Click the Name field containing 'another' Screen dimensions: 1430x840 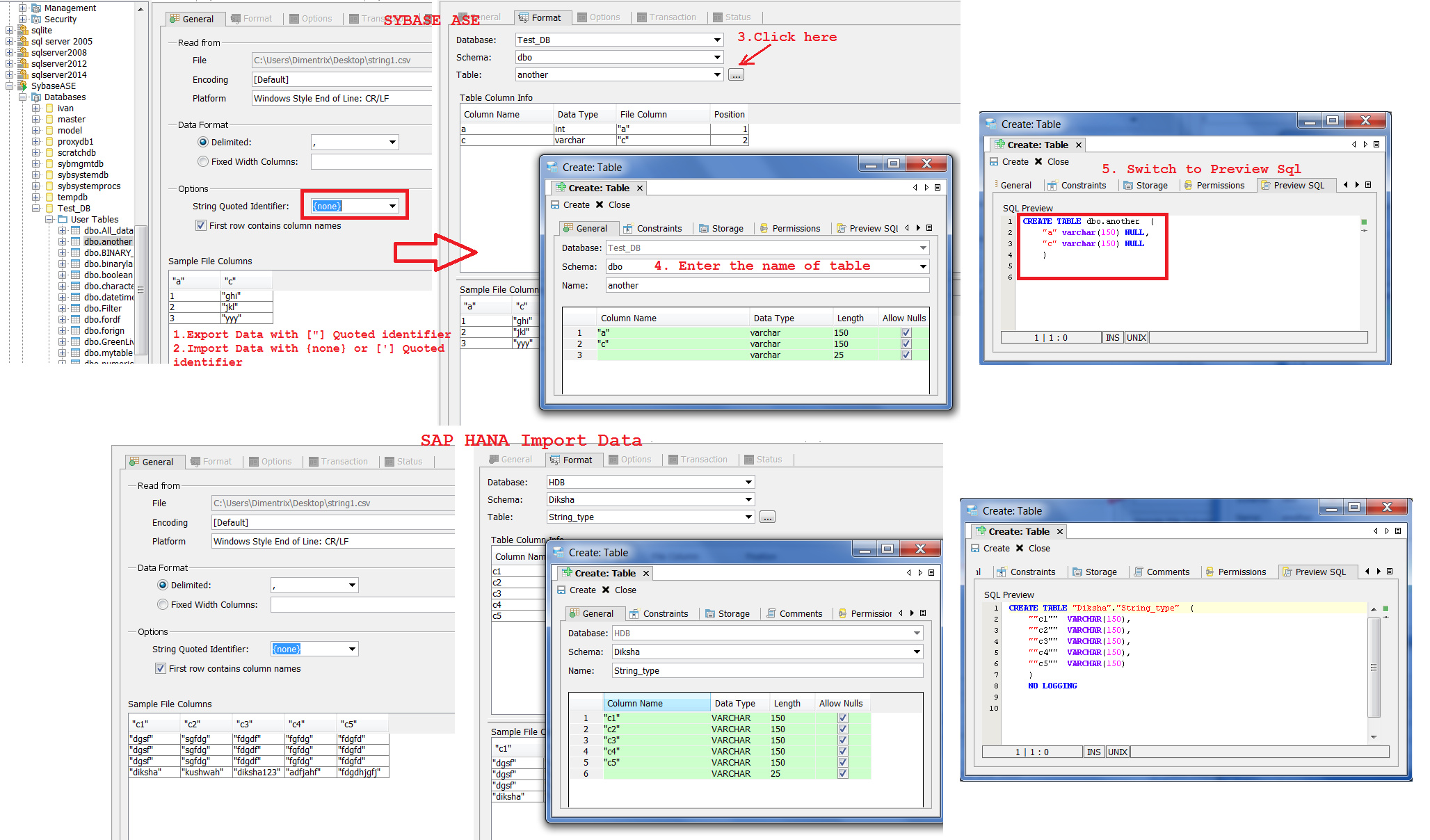point(767,286)
